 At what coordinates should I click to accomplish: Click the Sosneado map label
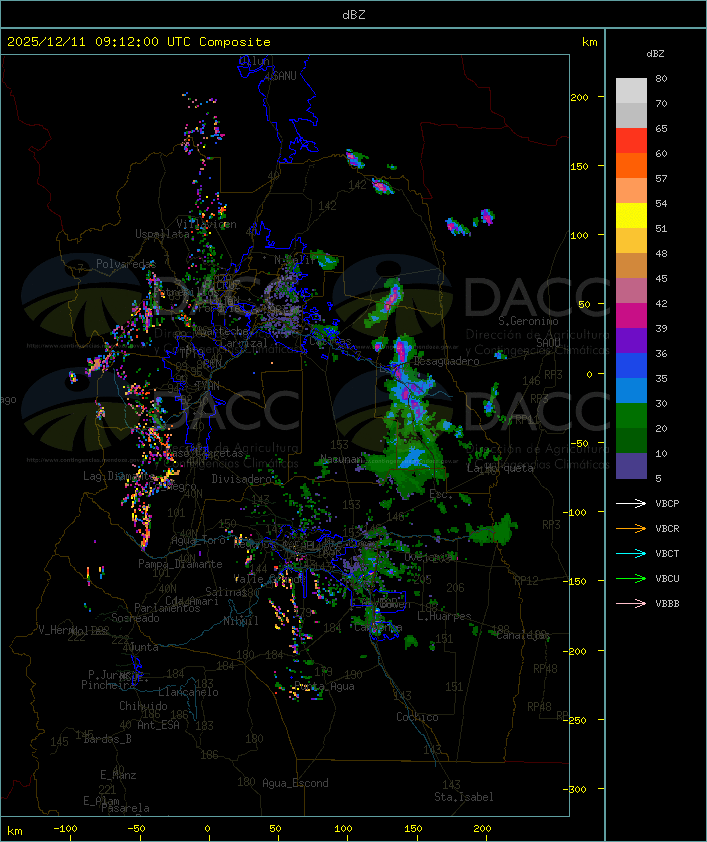tap(135, 618)
